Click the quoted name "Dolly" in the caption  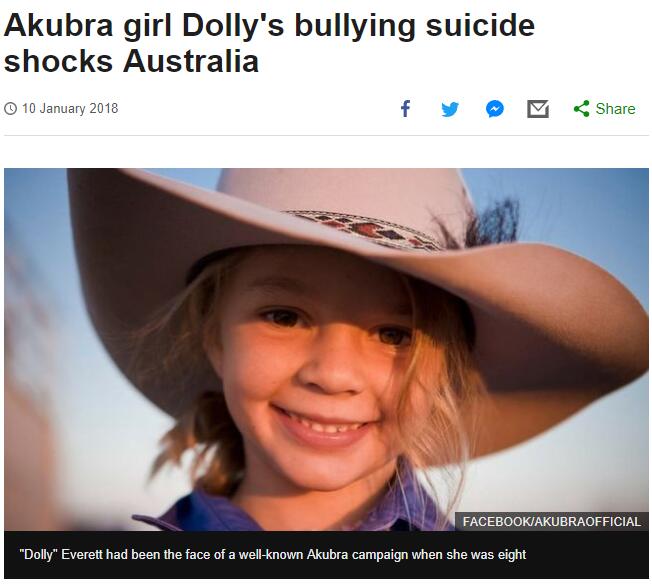[x=39, y=554]
